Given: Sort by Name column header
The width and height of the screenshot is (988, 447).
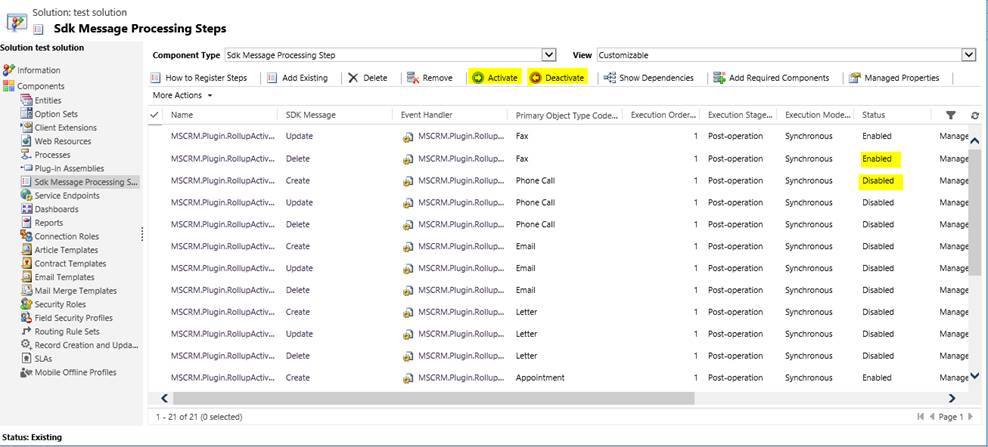Looking at the screenshot, I should click(x=182, y=115).
